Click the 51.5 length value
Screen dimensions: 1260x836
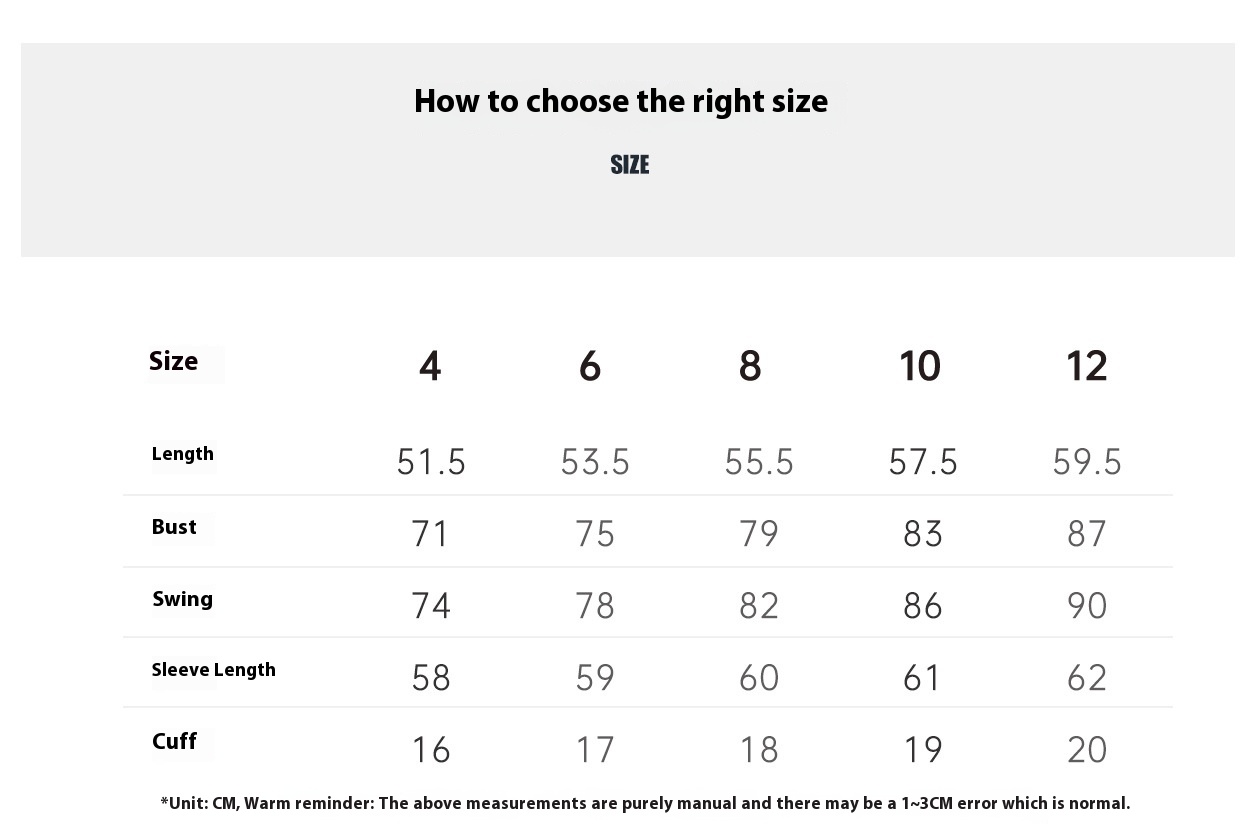(431, 462)
